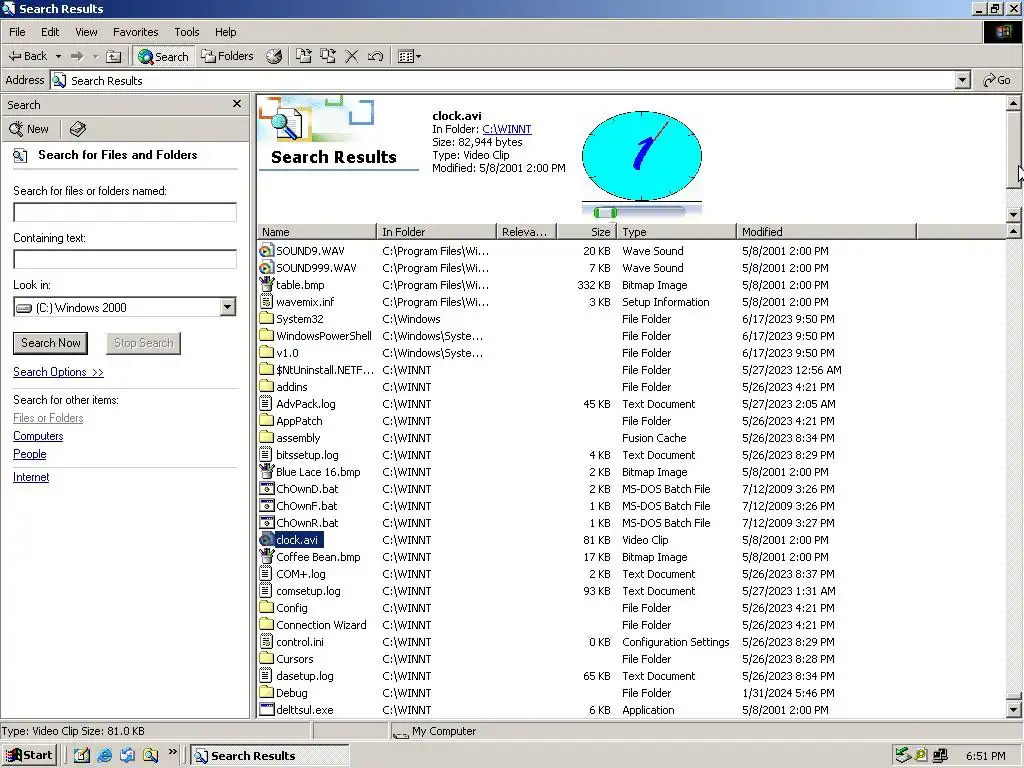This screenshot has height=768, width=1024.
Task: Select the AdvPack.log file icon
Action: coord(266,404)
